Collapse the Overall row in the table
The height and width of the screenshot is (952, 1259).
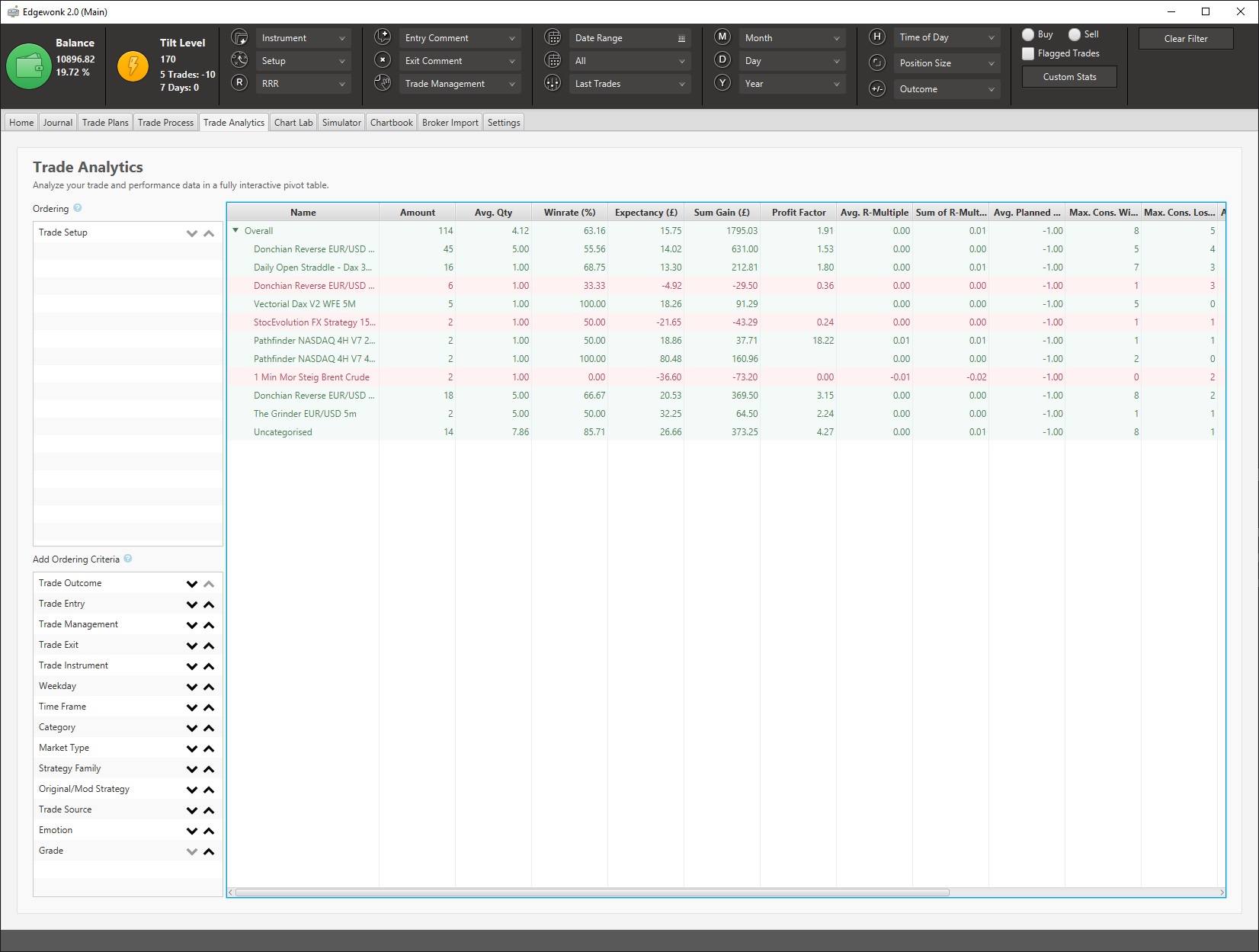[236, 230]
